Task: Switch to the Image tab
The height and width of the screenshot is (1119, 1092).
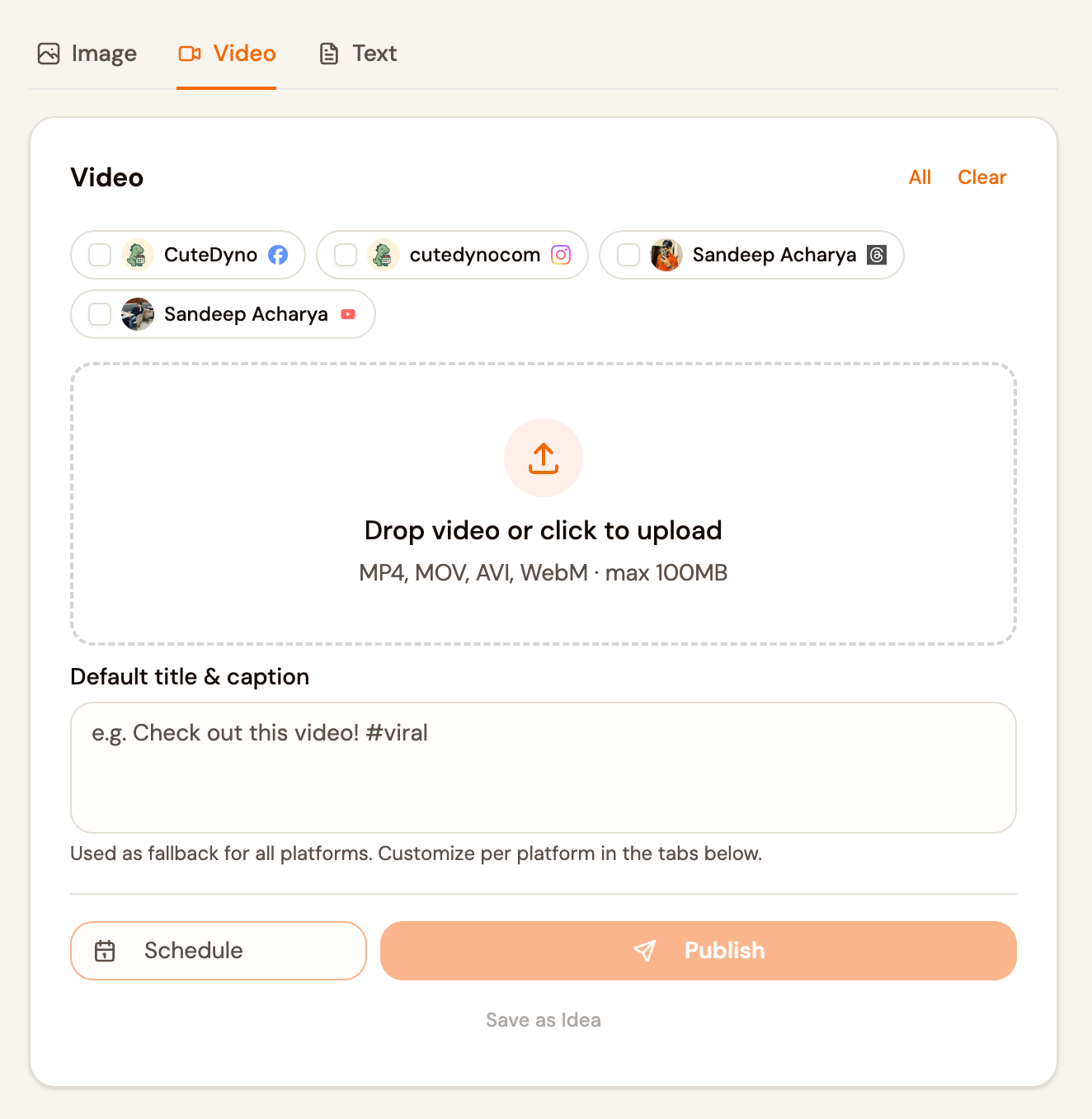Action: 87,53
